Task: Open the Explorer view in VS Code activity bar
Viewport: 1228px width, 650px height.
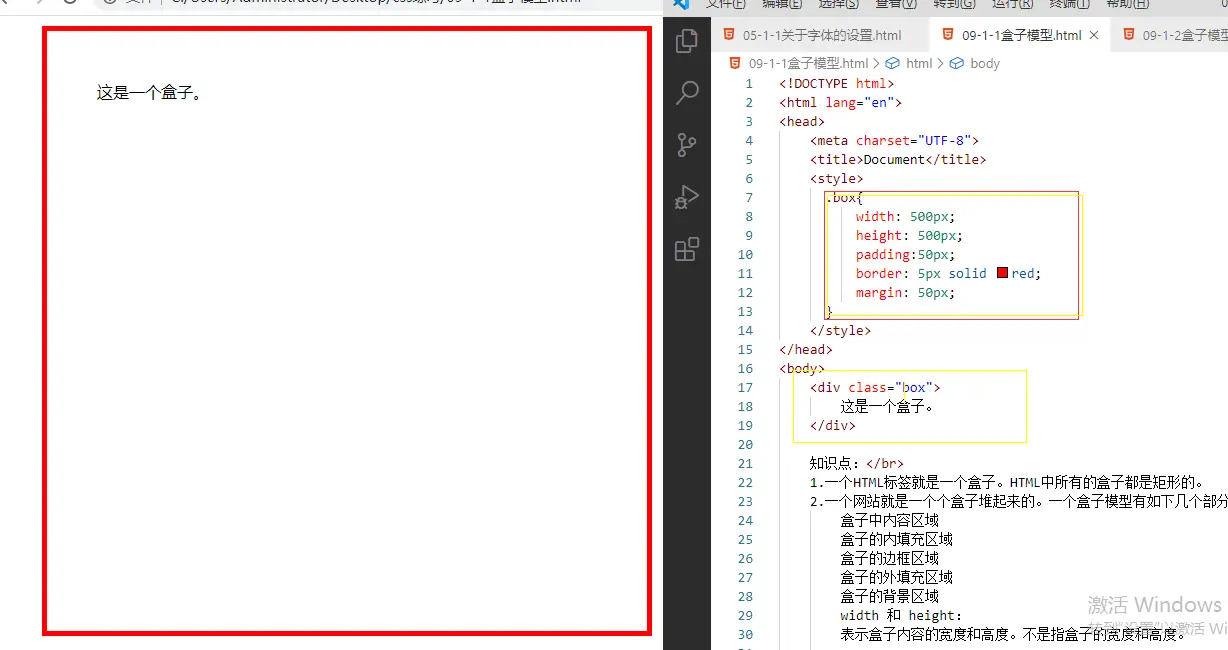Action: (x=687, y=40)
